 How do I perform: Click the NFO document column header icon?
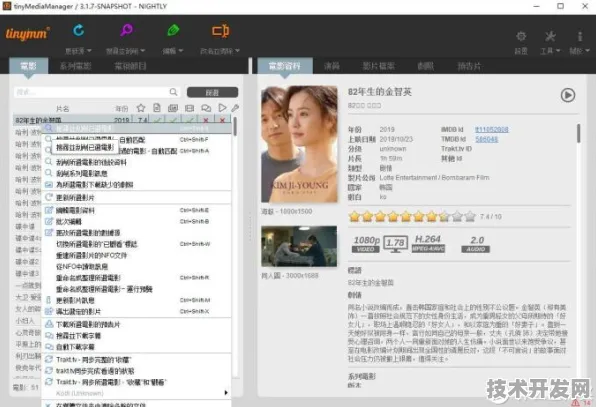pyautogui.click(x=157, y=108)
